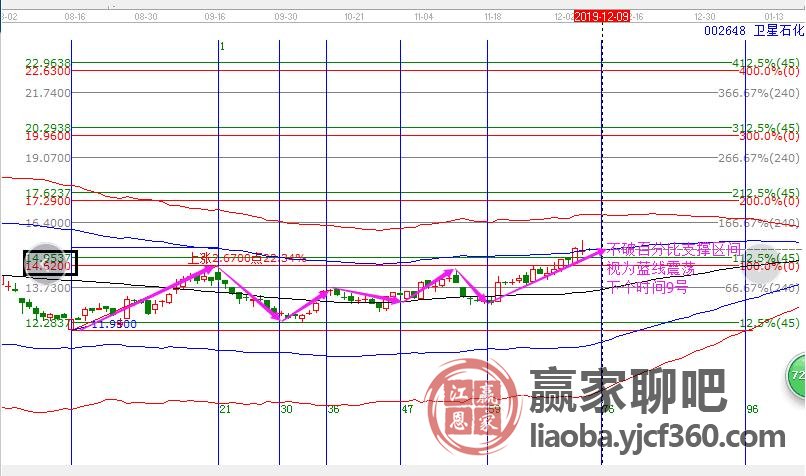This screenshot has height=476, width=806.
Task: Select the 01-13 date label
Action: pos(774,16)
